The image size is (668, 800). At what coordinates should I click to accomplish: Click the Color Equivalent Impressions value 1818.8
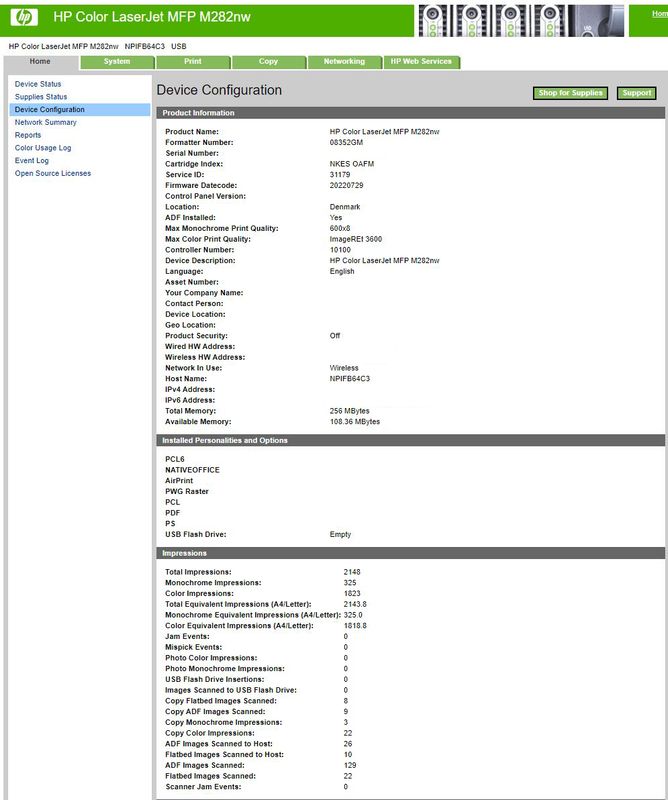pos(355,626)
